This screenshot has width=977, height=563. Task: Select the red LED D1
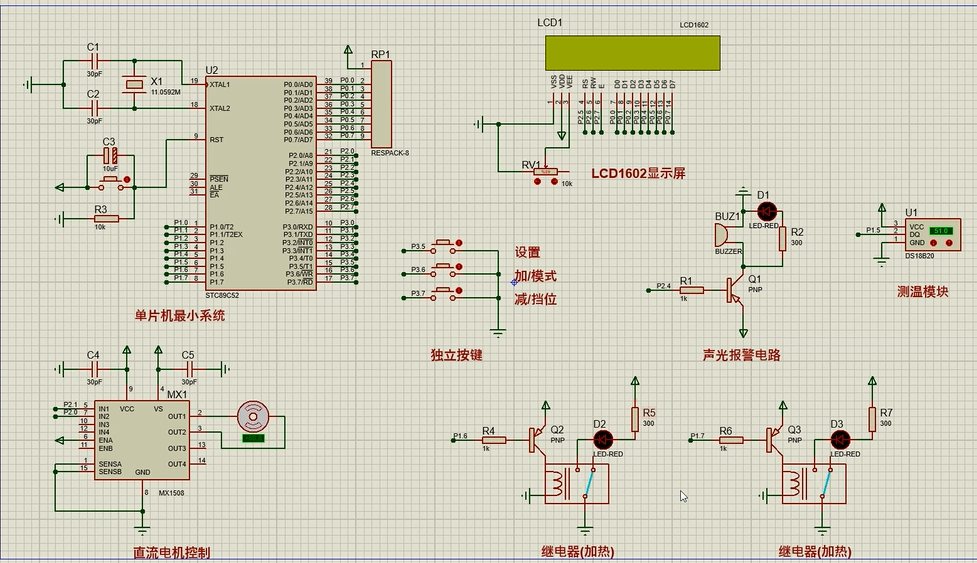pyautogui.click(x=767, y=211)
